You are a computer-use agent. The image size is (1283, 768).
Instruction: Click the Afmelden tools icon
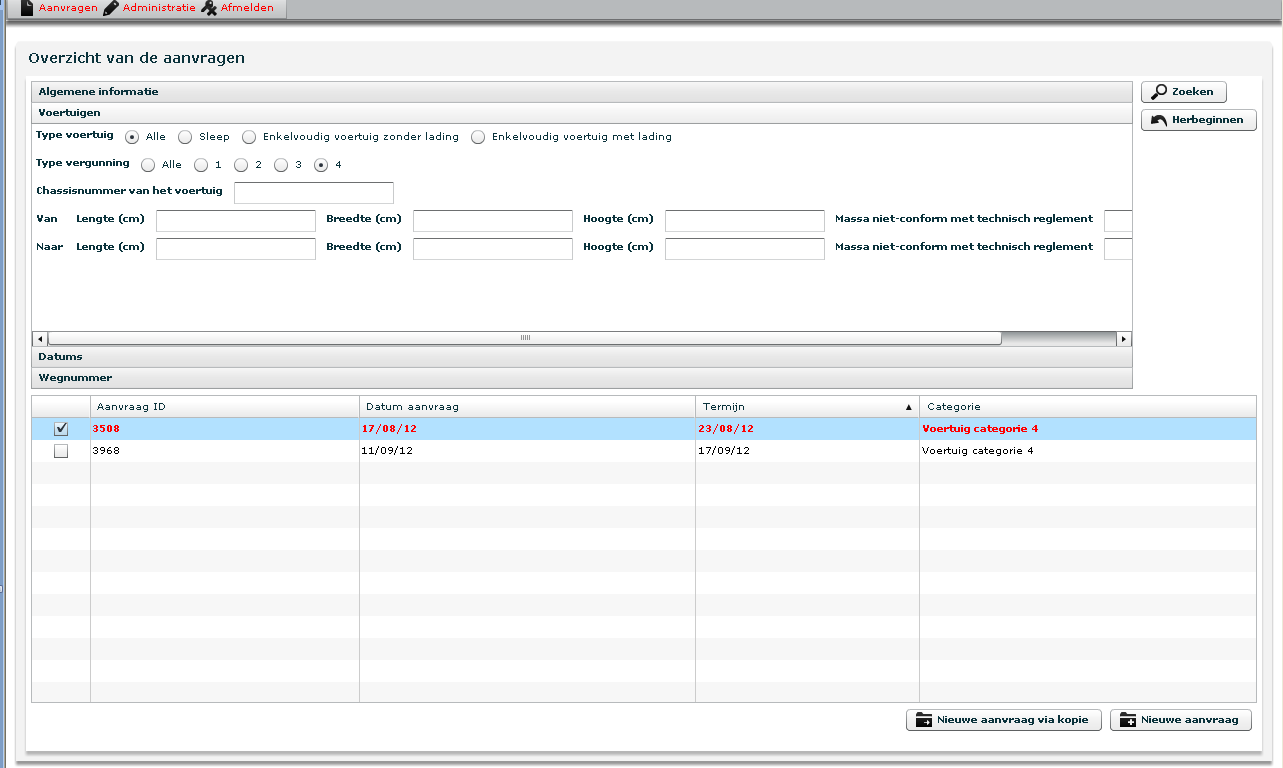[x=209, y=8]
